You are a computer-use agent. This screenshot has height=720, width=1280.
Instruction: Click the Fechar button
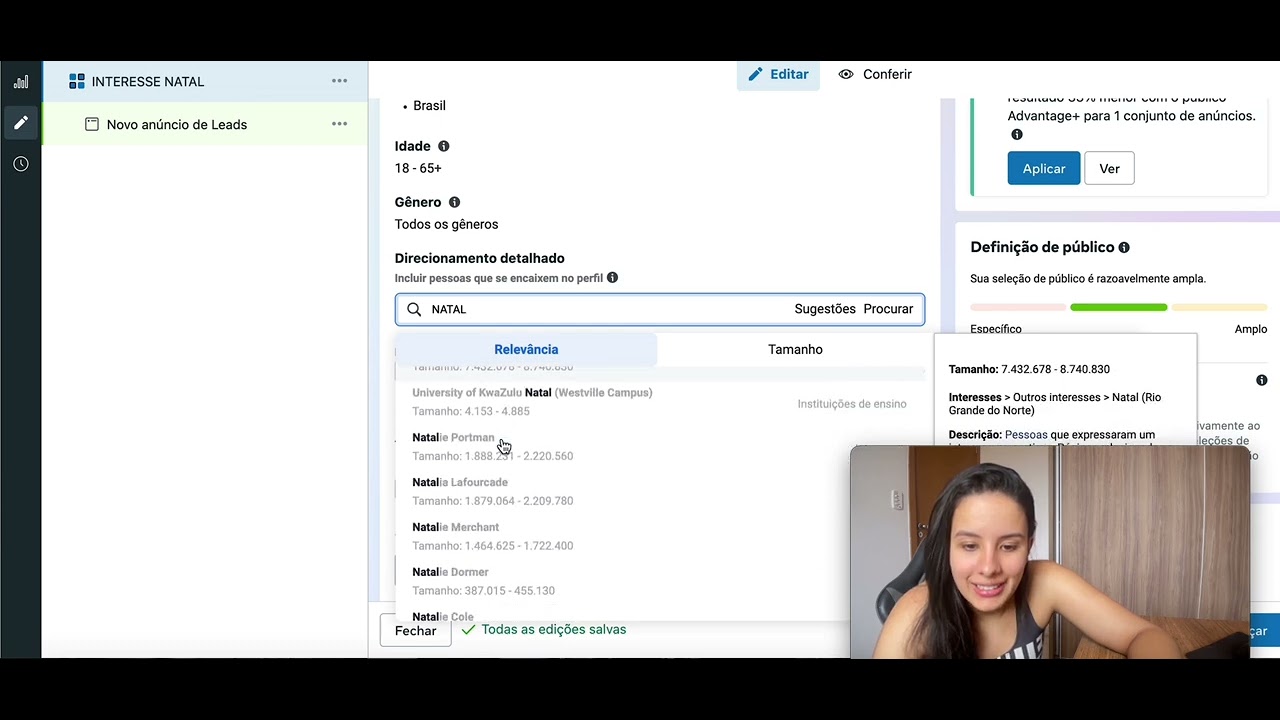pyautogui.click(x=415, y=631)
